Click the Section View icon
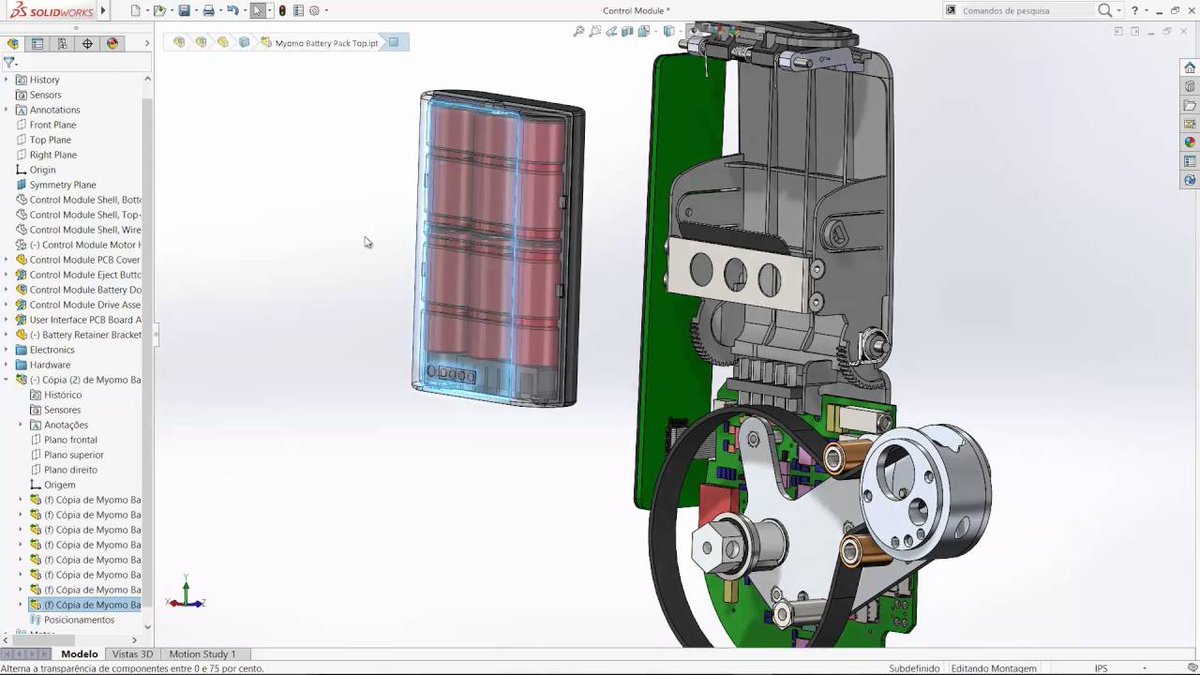Viewport: 1200px width, 675px height. (629, 32)
